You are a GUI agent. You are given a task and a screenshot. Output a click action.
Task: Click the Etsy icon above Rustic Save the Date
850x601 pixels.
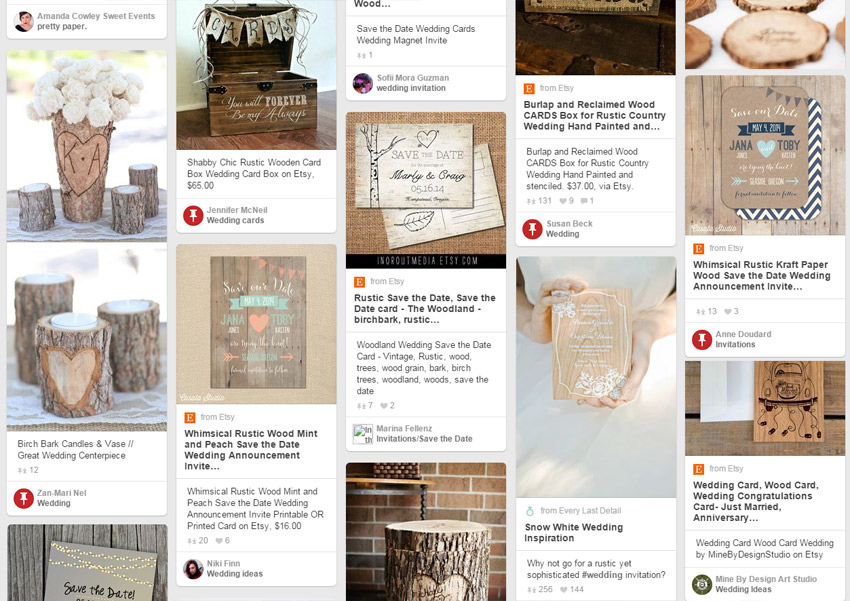[359, 282]
